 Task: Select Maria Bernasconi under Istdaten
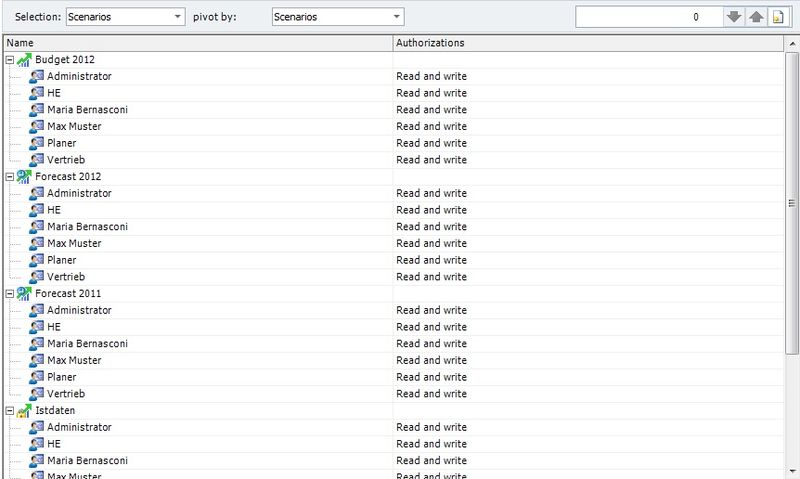(x=87, y=461)
